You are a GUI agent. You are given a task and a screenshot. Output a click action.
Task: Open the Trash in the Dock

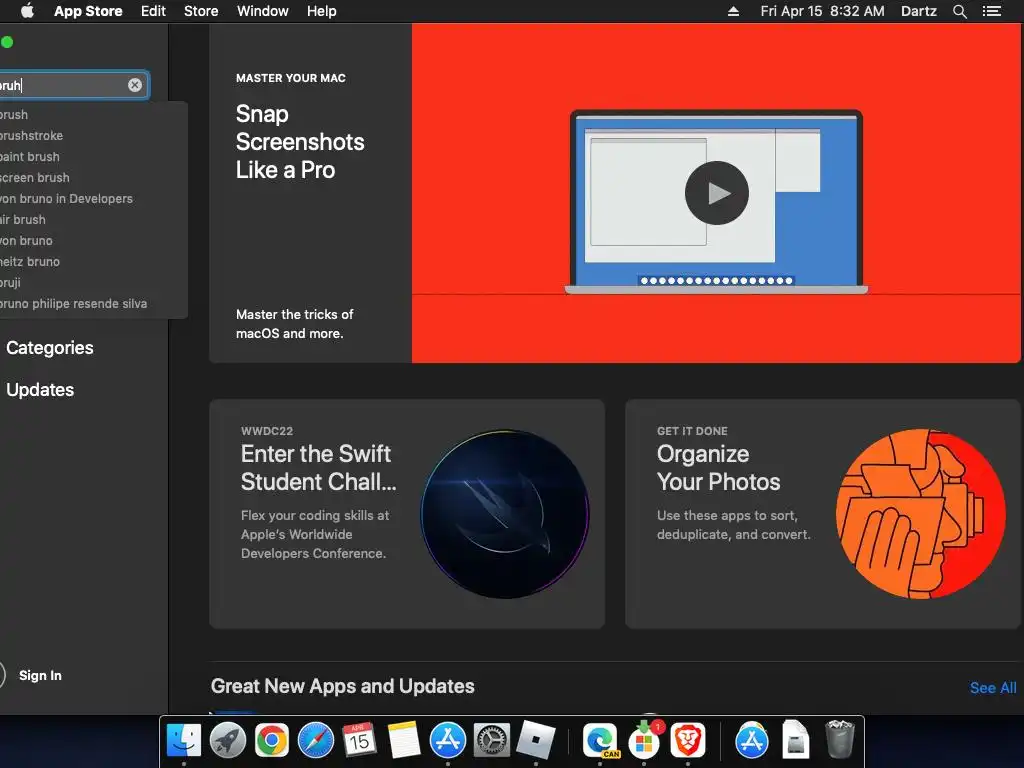pos(839,740)
